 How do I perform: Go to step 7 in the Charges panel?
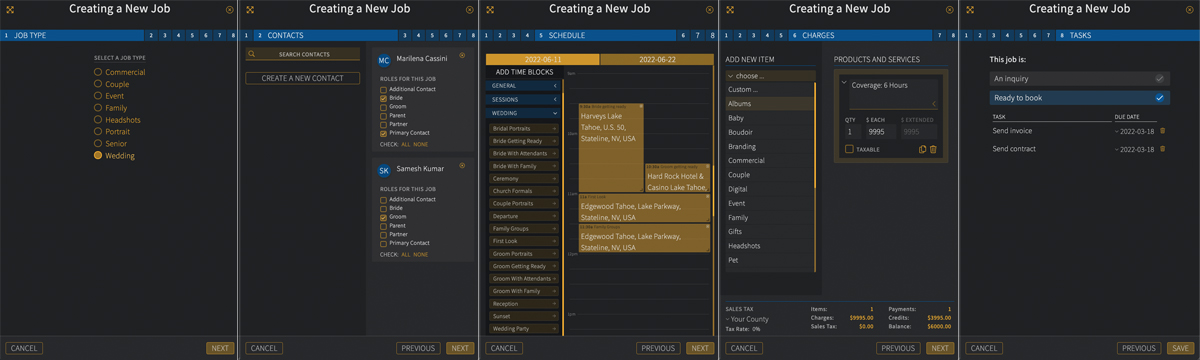pos(940,35)
